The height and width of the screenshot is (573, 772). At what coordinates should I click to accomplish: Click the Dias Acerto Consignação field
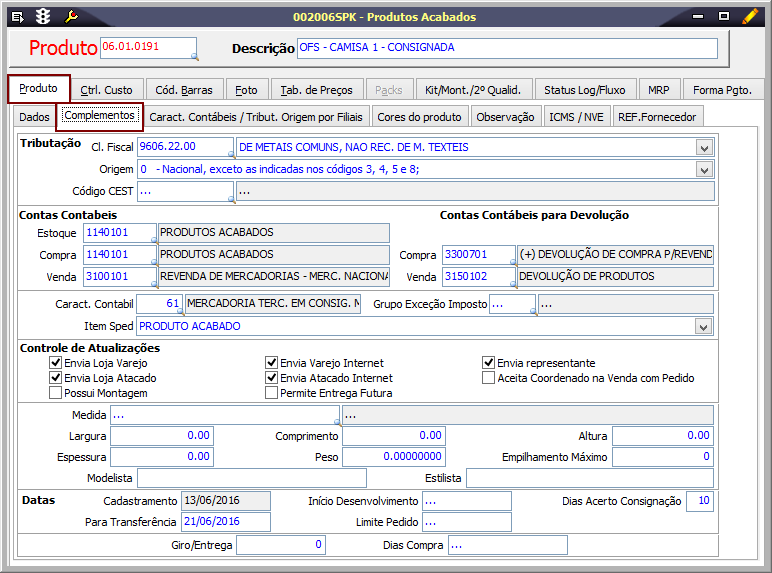point(700,501)
